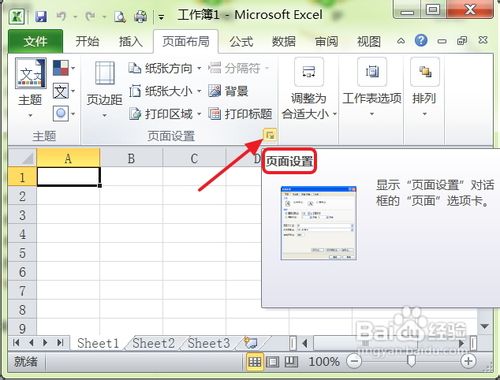500x380 pixels.
Task: Switch to the 公式 ribbon tab
Action: tap(241, 41)
